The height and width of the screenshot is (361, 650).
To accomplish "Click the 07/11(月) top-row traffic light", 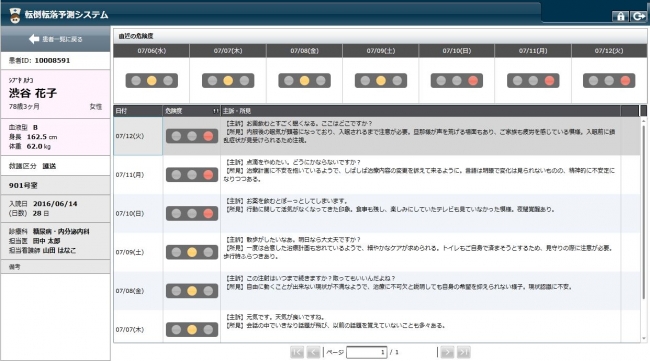I will (533, 80).
